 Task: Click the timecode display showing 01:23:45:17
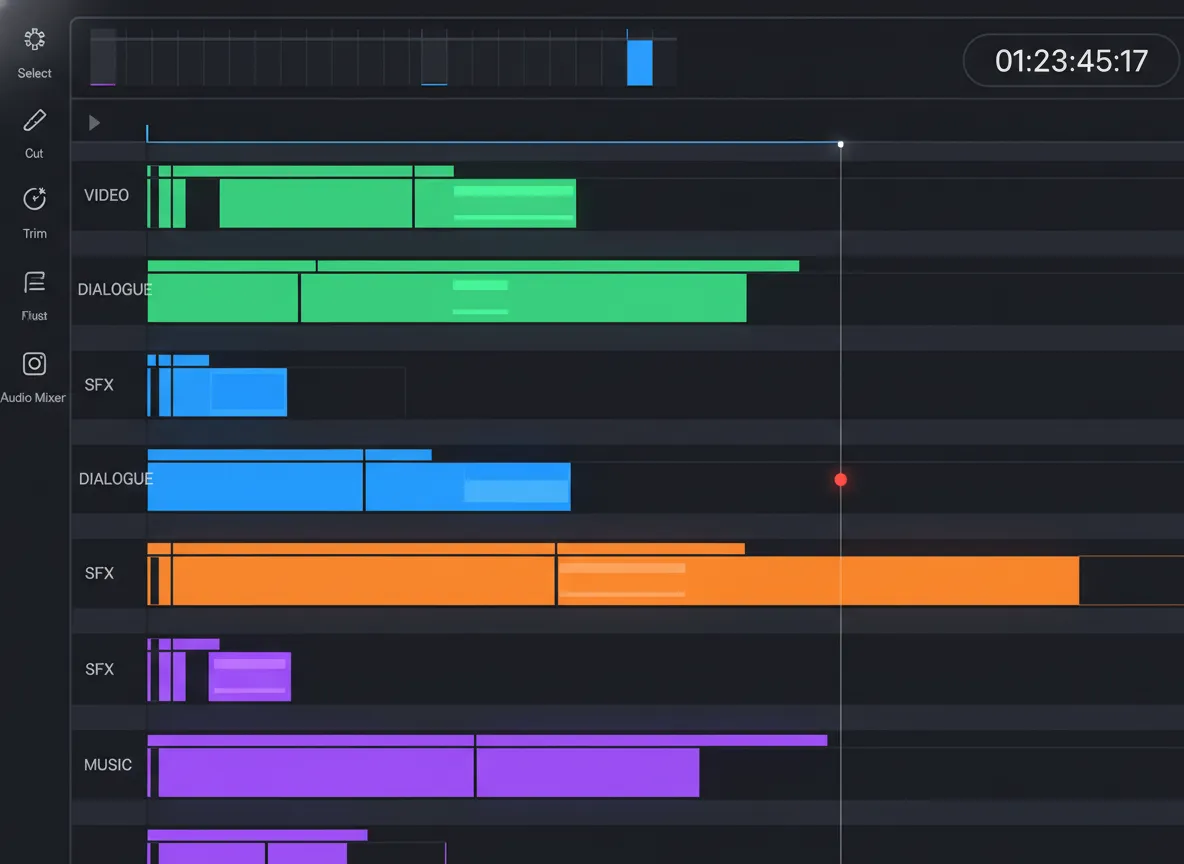pos(1070,60)
